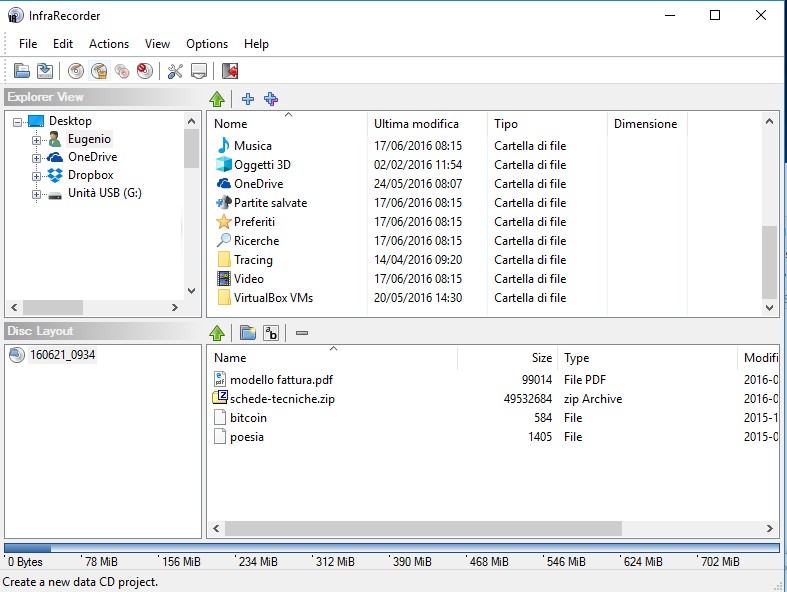Viewport: 787px width, 592px height.
Task: Sort disc layout by Type column
Action: tap(647, 358)
